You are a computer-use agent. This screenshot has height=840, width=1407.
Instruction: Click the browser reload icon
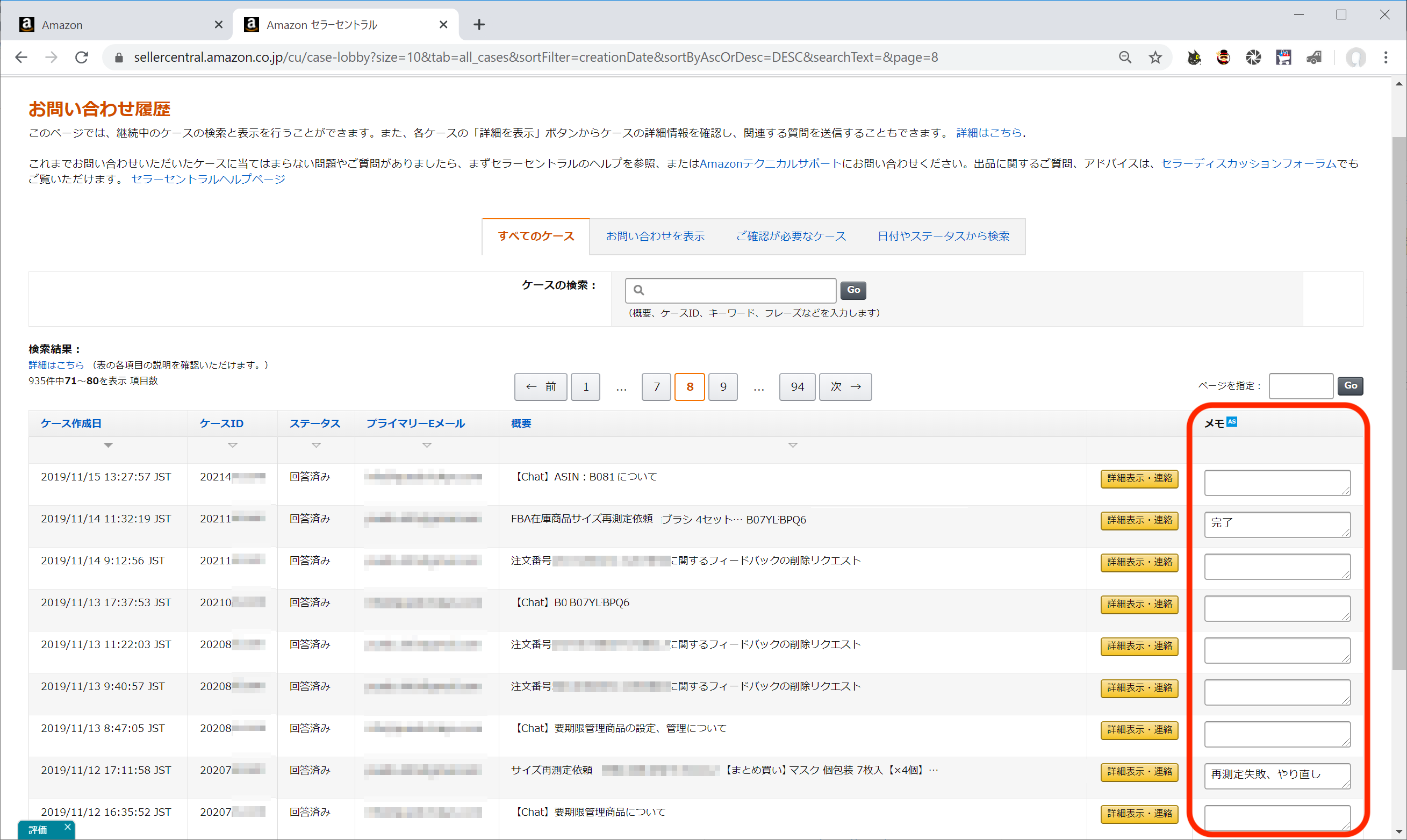(82, 57)
